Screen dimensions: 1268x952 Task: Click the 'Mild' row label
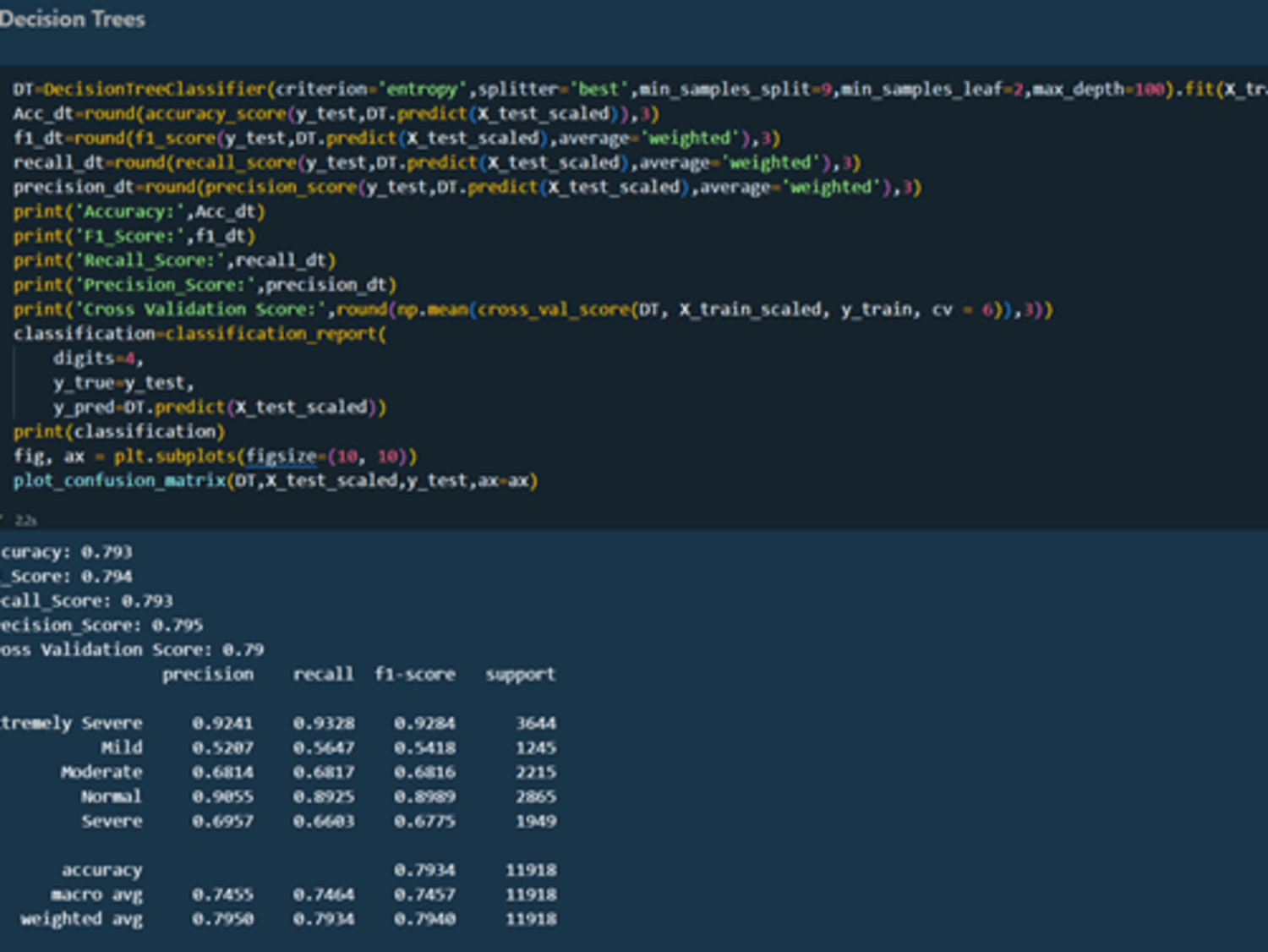pyautogui.click(x=122, y=748)
